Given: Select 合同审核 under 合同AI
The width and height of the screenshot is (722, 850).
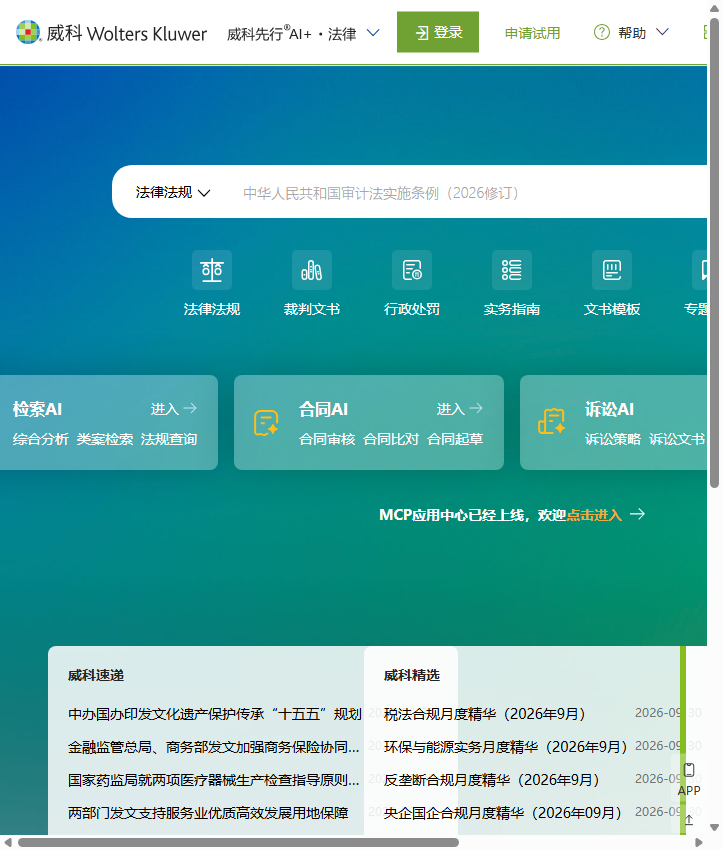Looking at the screenshot, I should tap(327, 439).
